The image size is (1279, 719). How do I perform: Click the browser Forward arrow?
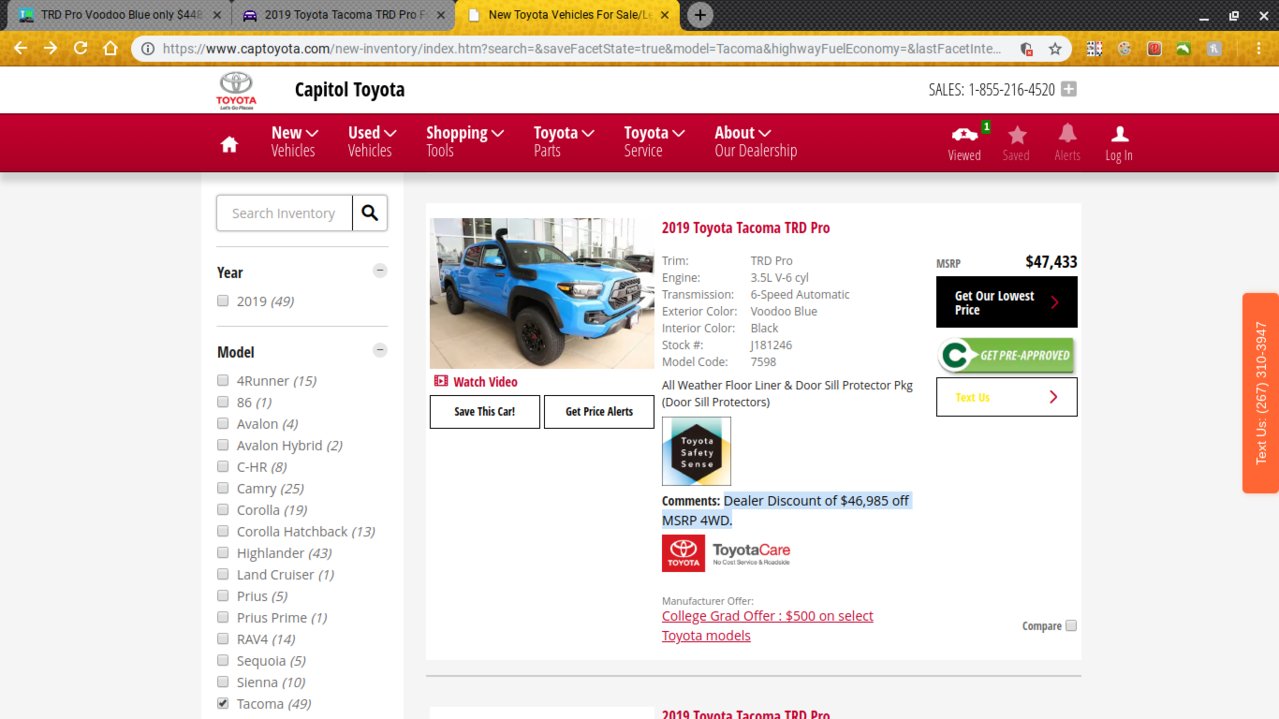[50, 48]
